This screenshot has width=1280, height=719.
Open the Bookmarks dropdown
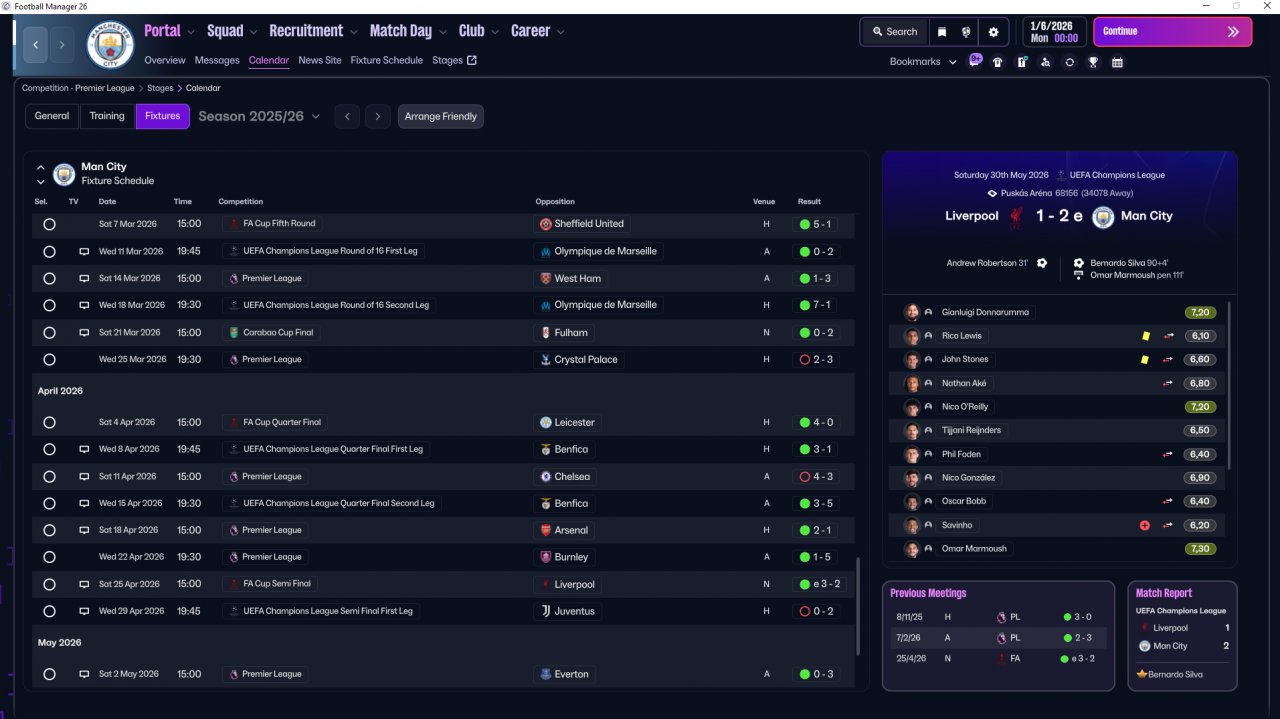921,62
